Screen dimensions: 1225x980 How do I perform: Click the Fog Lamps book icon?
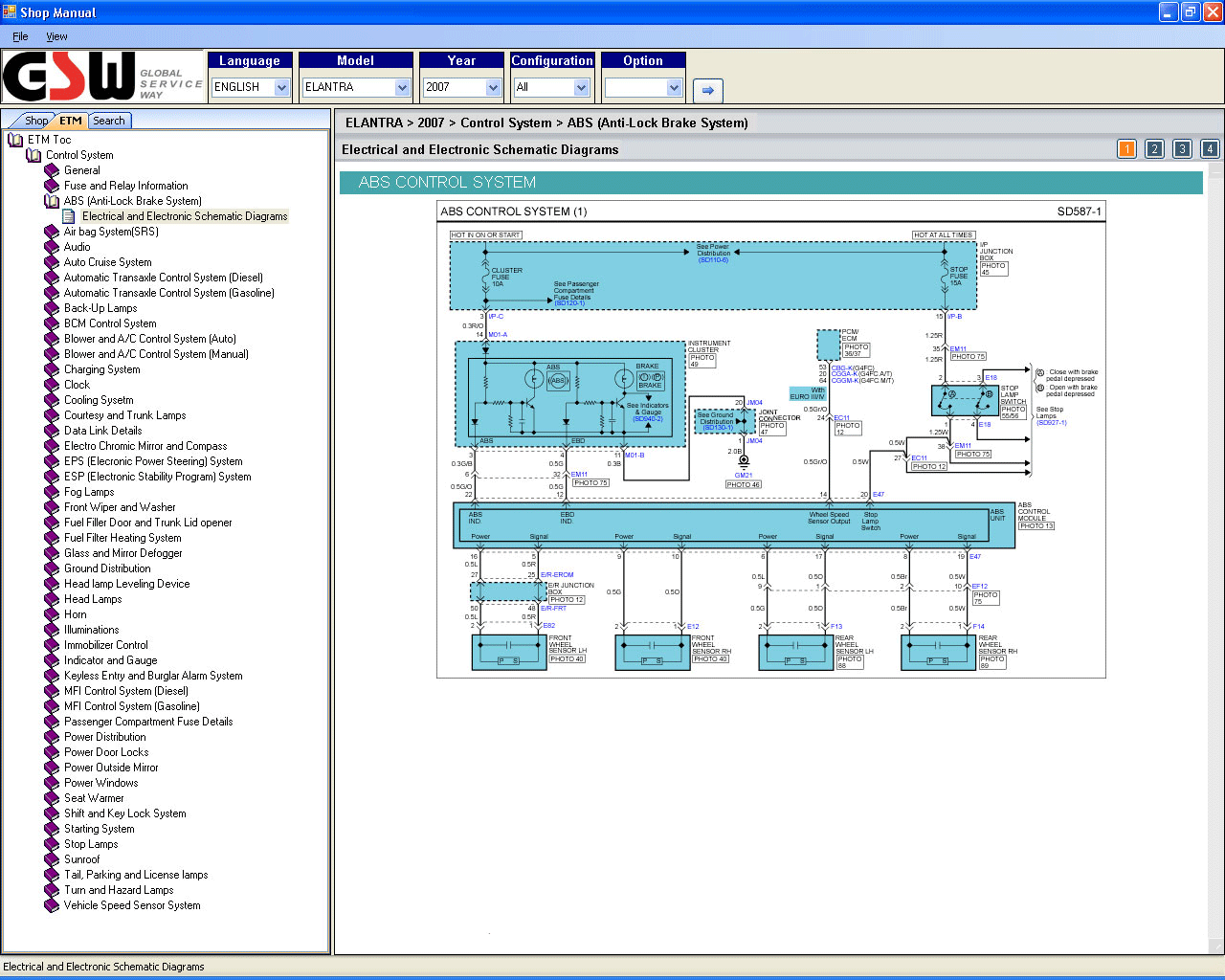point(52,492)
